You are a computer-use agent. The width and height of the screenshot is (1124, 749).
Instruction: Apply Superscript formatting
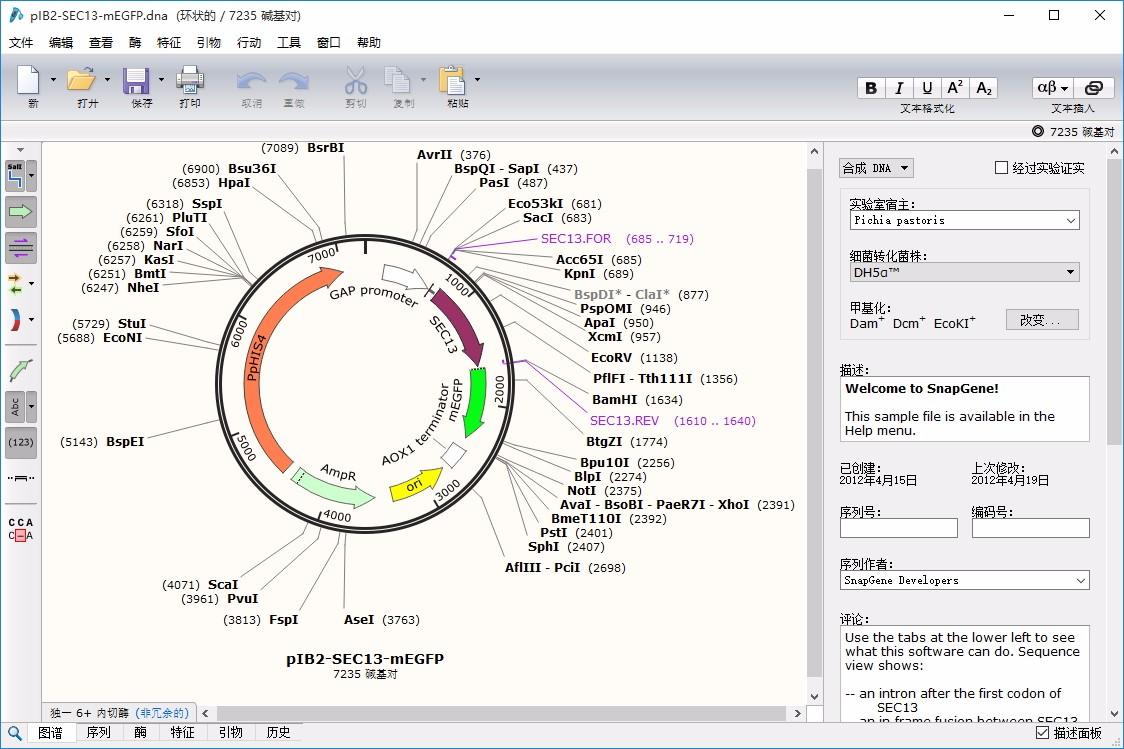[955, 87]
